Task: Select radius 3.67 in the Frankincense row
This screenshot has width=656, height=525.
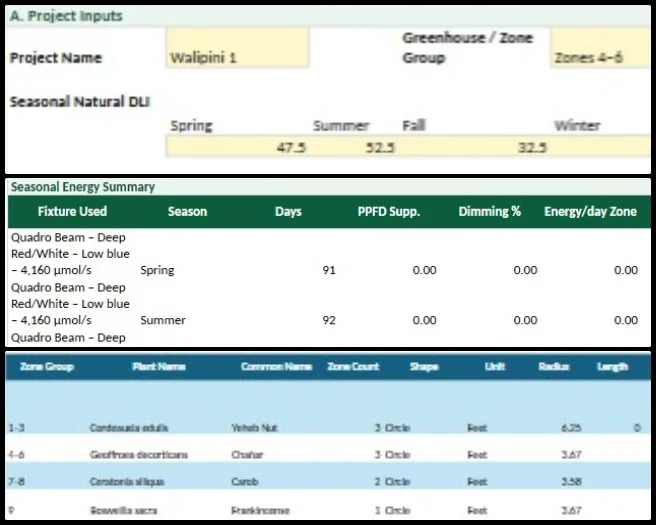Action: [x=571, y=510]
